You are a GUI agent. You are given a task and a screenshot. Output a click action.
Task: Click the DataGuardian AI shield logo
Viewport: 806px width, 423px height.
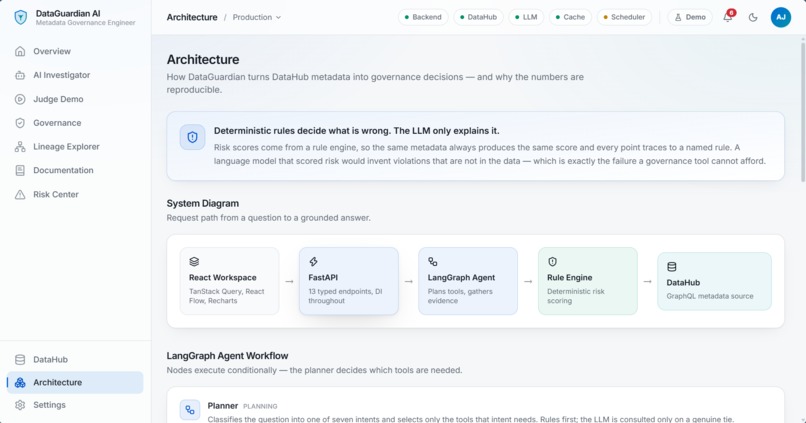click(21, 17)
